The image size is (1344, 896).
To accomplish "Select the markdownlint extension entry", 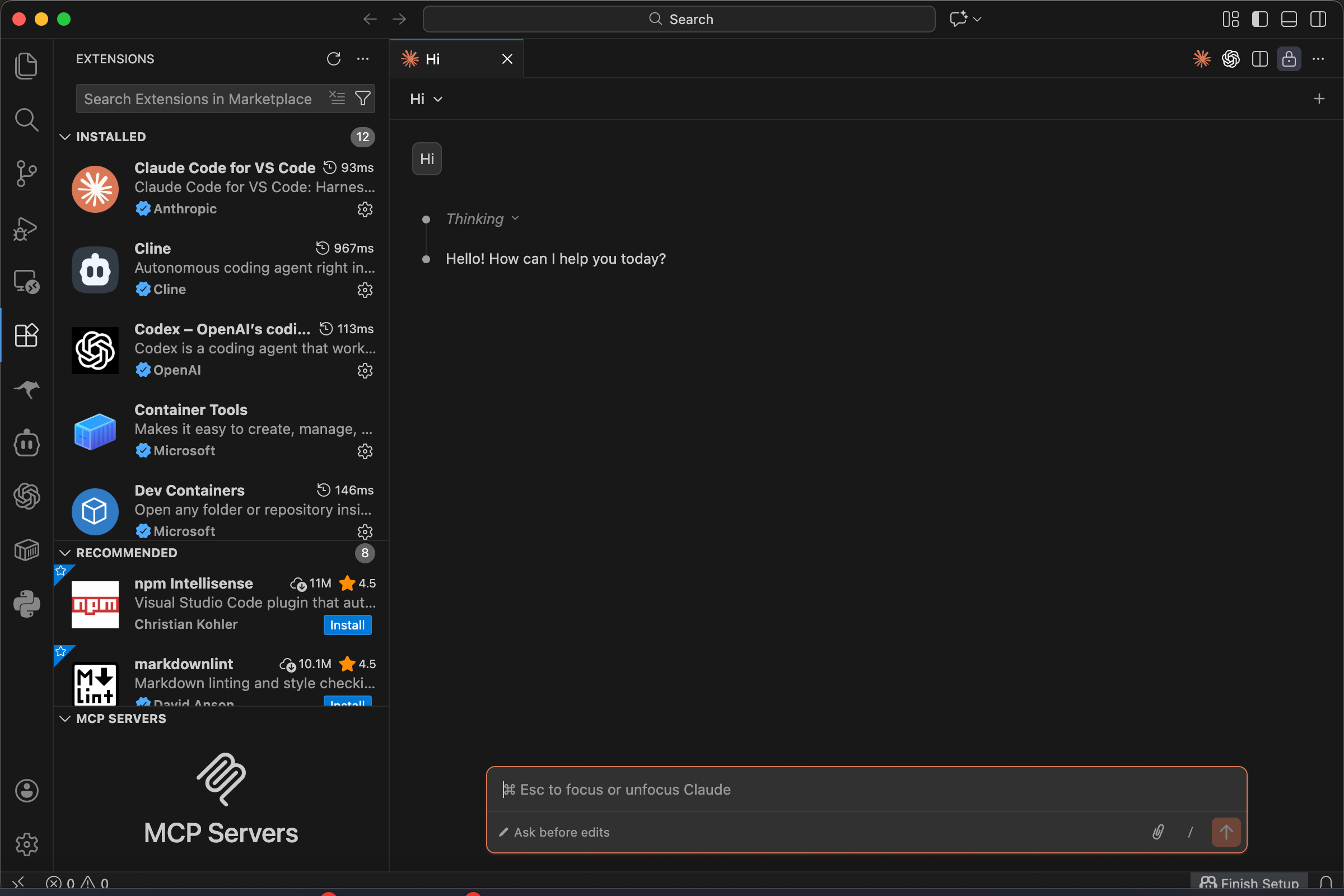I will (x=221, y=676).
